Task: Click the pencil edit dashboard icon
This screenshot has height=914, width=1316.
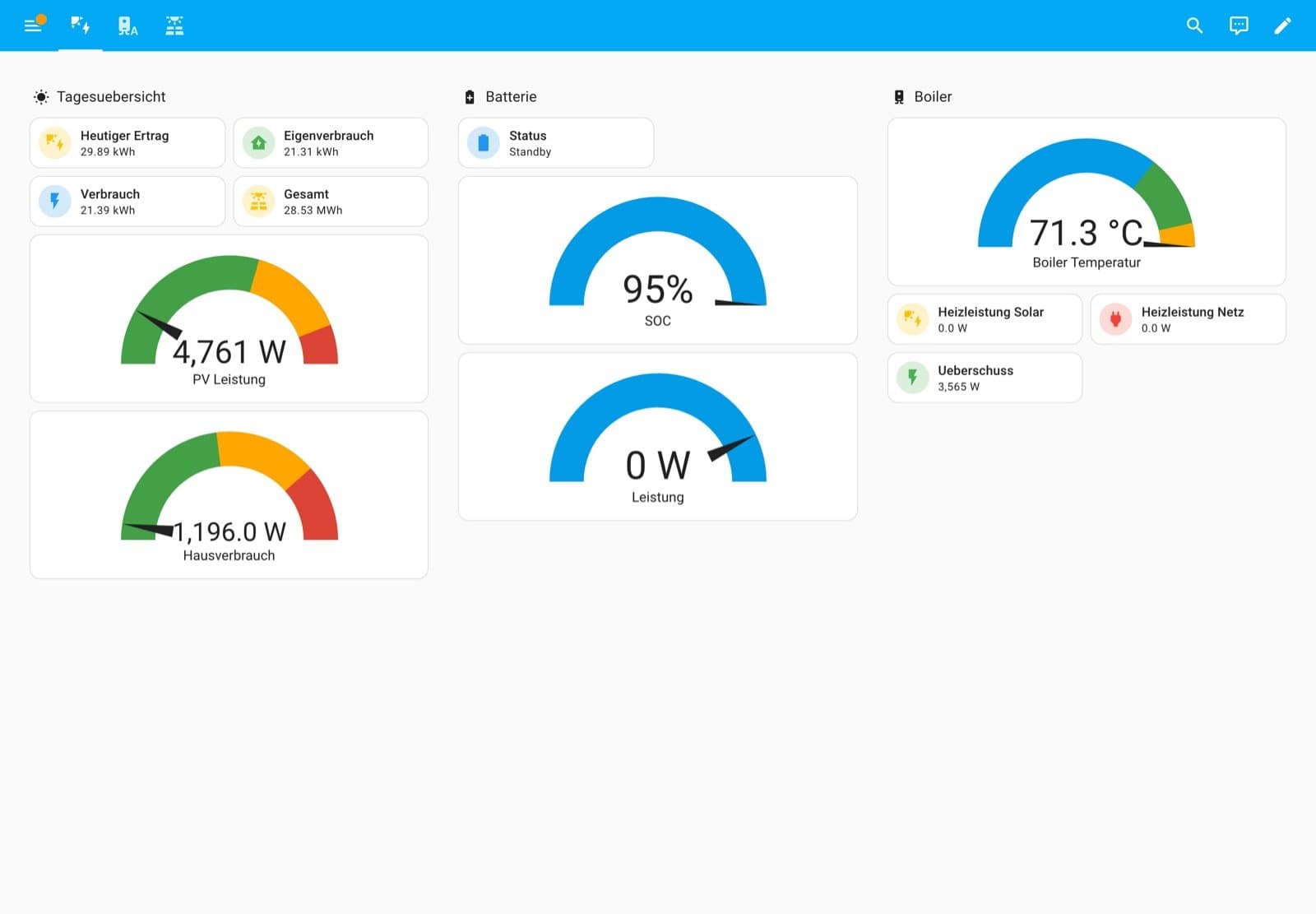Action: pyautogui.click(x=1282, y=26)
